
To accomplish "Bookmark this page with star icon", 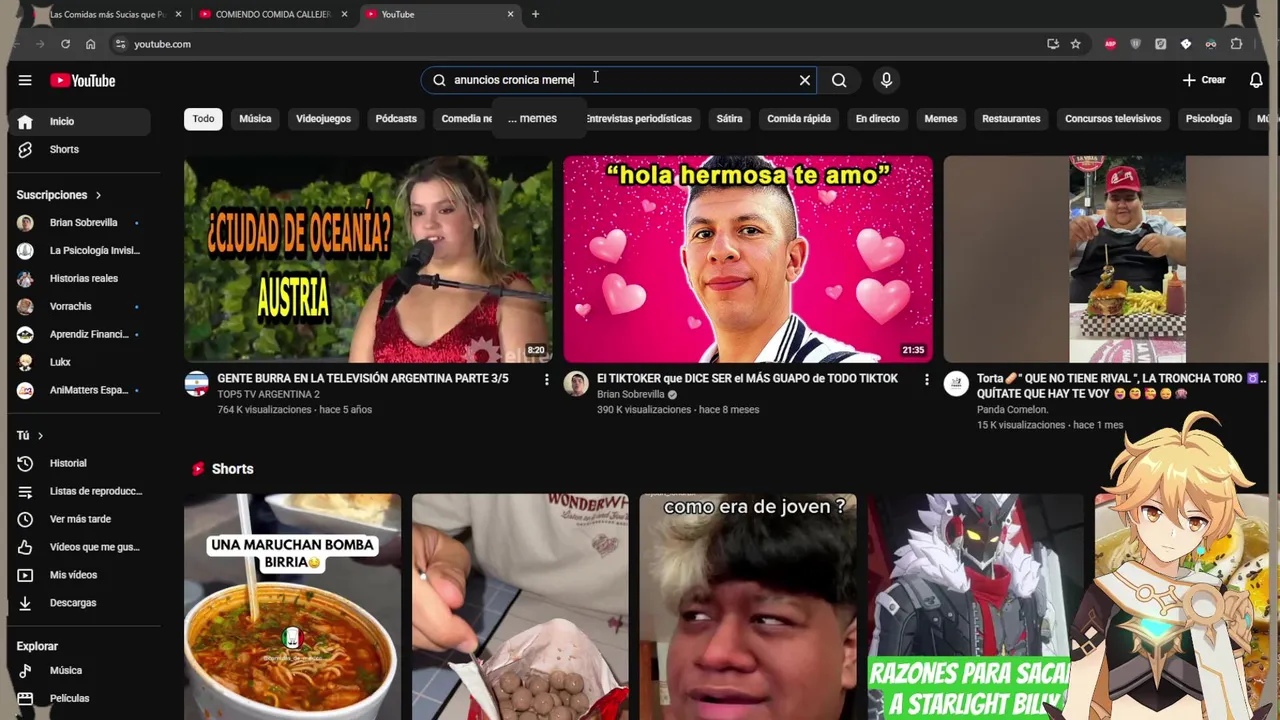I will (x=1075, y=44).
